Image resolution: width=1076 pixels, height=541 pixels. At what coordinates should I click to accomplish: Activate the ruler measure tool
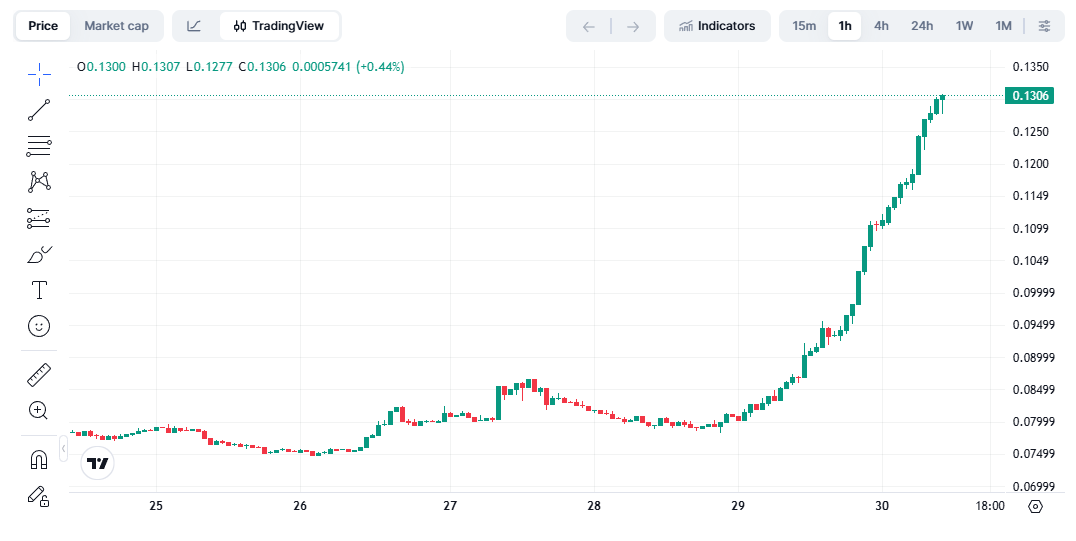[39, 375]
